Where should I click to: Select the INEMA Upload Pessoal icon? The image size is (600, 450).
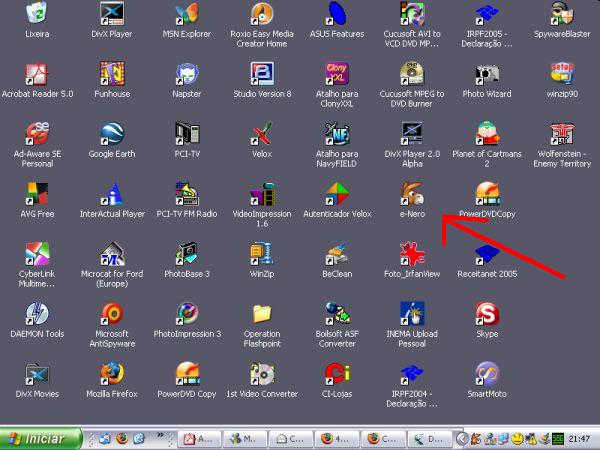pos(412,313)
